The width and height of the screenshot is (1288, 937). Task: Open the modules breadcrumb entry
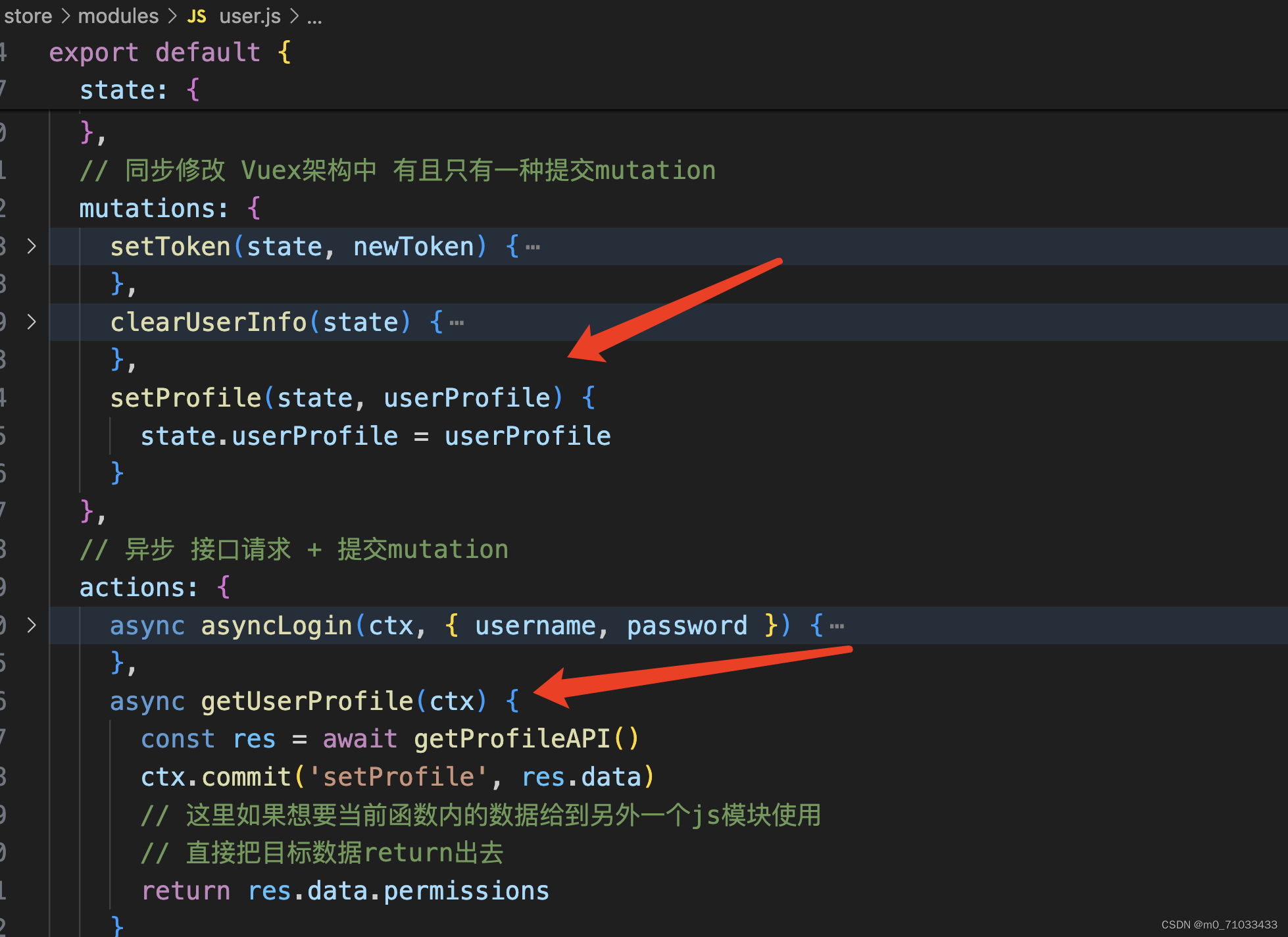118,15
